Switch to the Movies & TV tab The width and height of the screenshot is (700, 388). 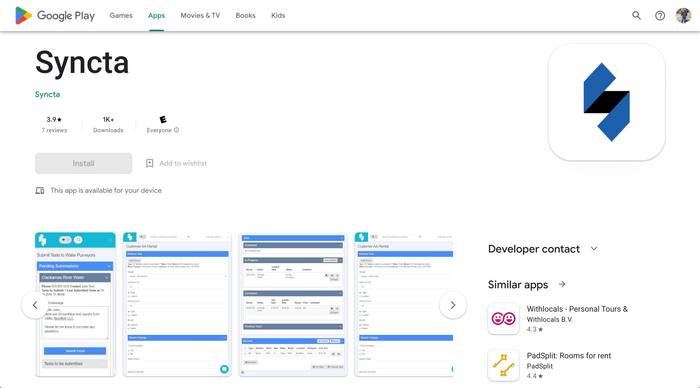tap(200, 16)
